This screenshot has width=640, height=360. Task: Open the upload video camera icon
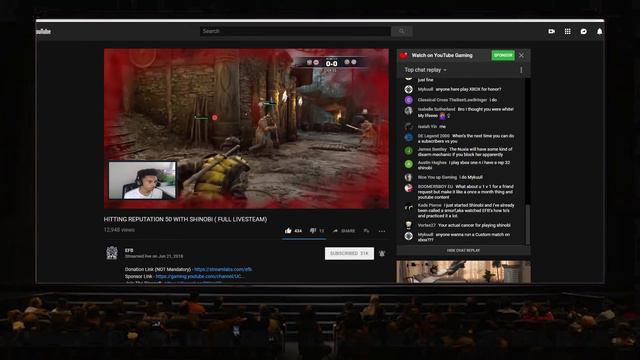coord(551,31)
